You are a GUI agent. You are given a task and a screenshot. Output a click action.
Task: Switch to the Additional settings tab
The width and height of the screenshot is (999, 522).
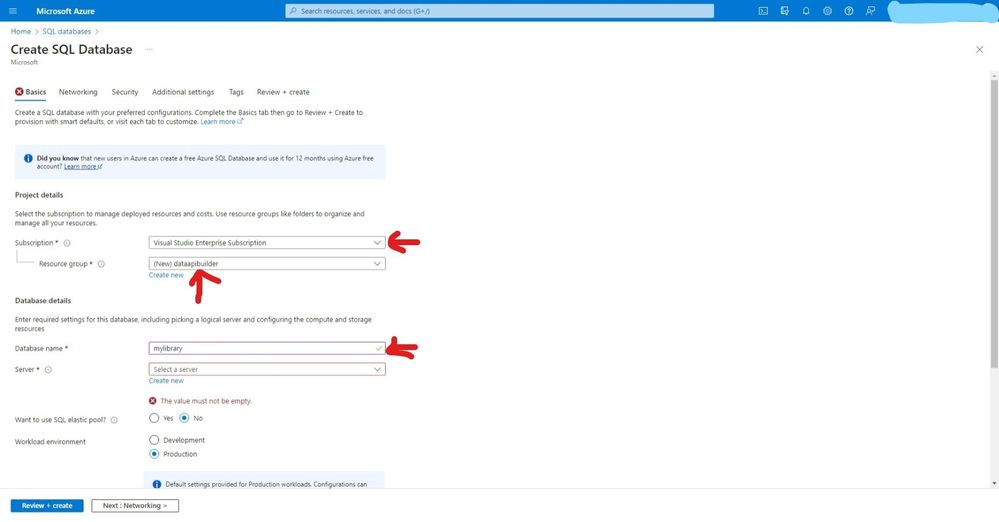(x=183, y=92)
